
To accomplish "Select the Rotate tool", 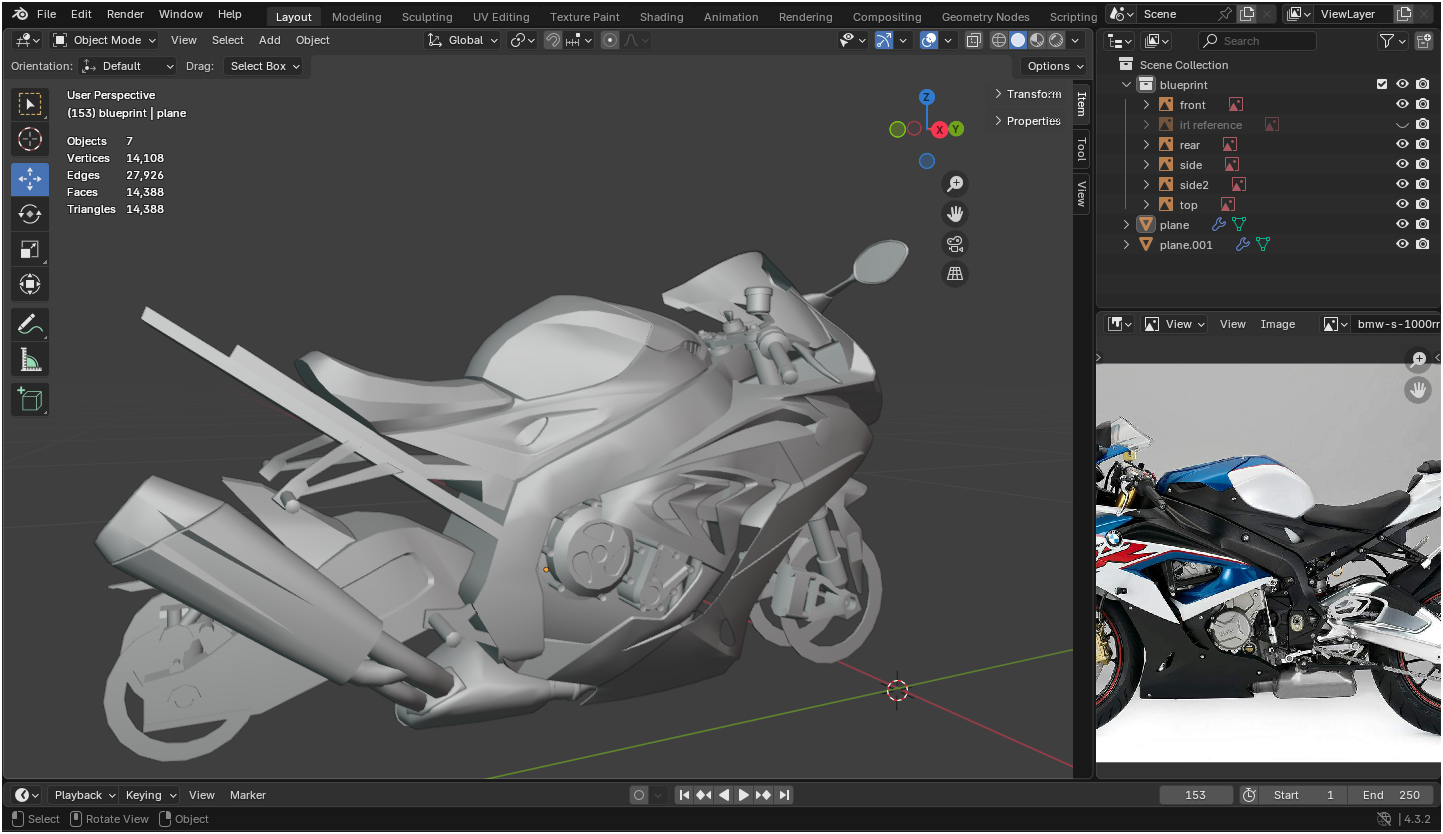I will pyautogui.click(x=30, y=214).
